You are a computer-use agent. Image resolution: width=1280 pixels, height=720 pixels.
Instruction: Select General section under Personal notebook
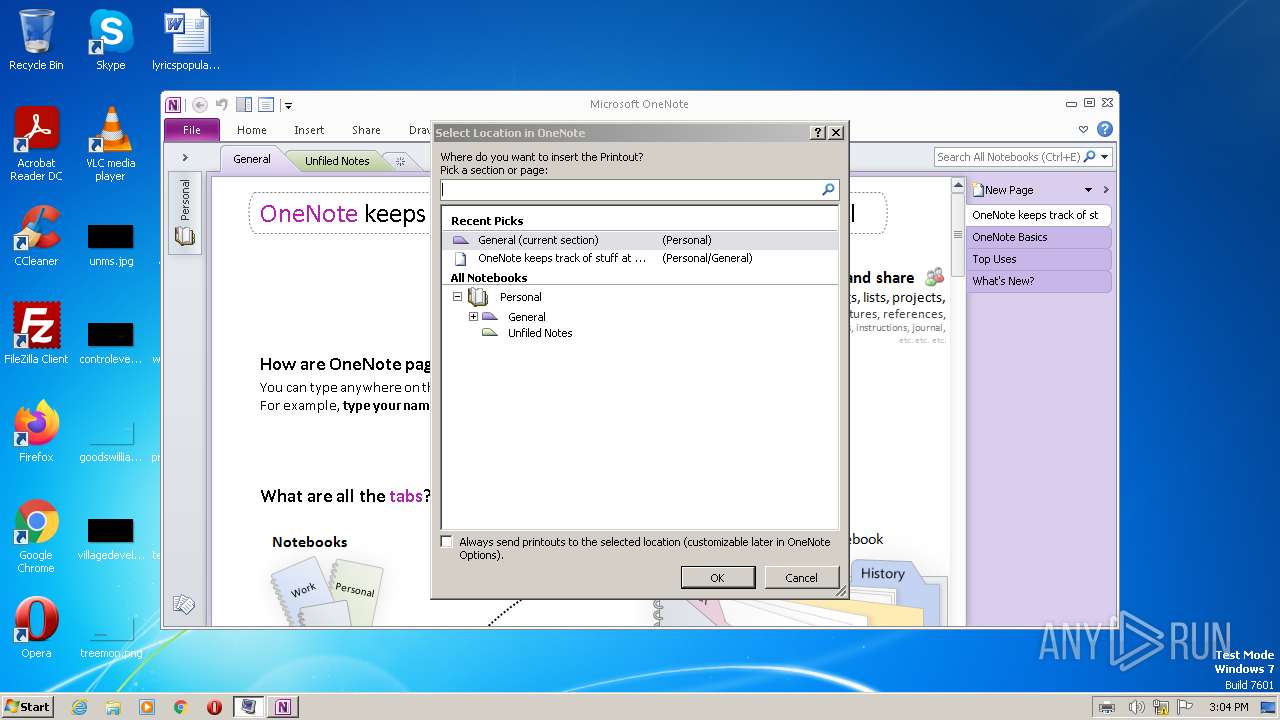pyautogui.click(x=526, y=317)
